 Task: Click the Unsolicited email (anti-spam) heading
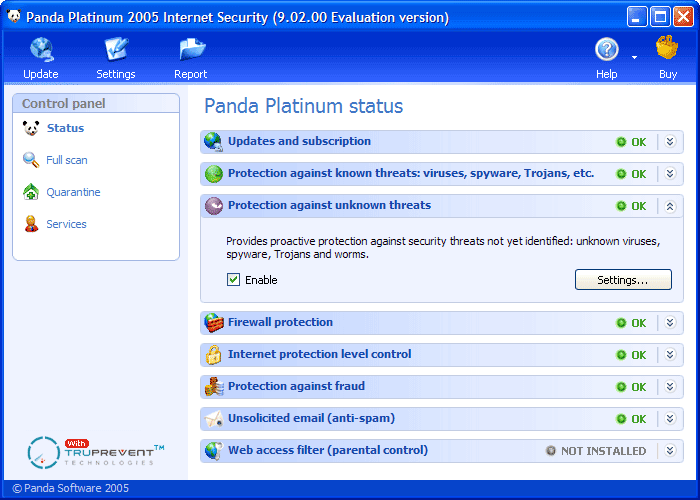click(312, 418)
